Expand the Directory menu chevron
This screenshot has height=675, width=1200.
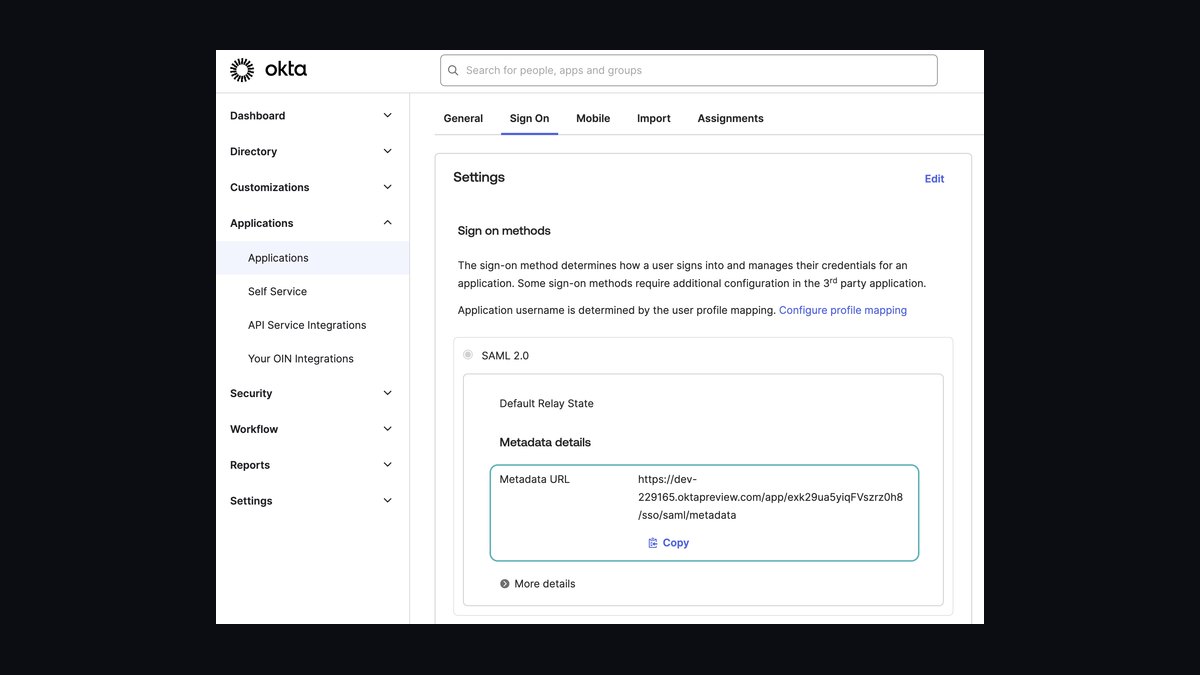(x=388, y=152)
